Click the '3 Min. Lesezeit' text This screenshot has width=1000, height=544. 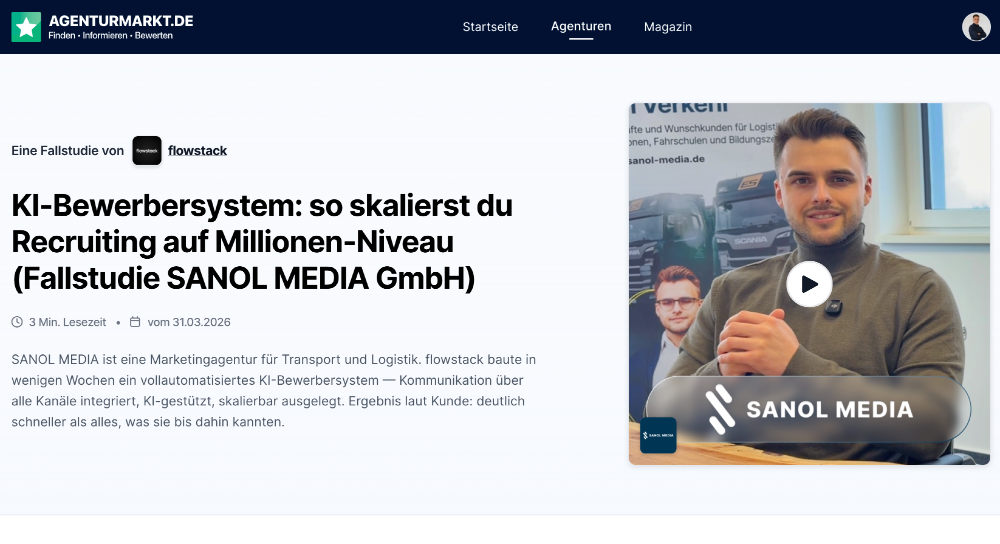(68, 322)
